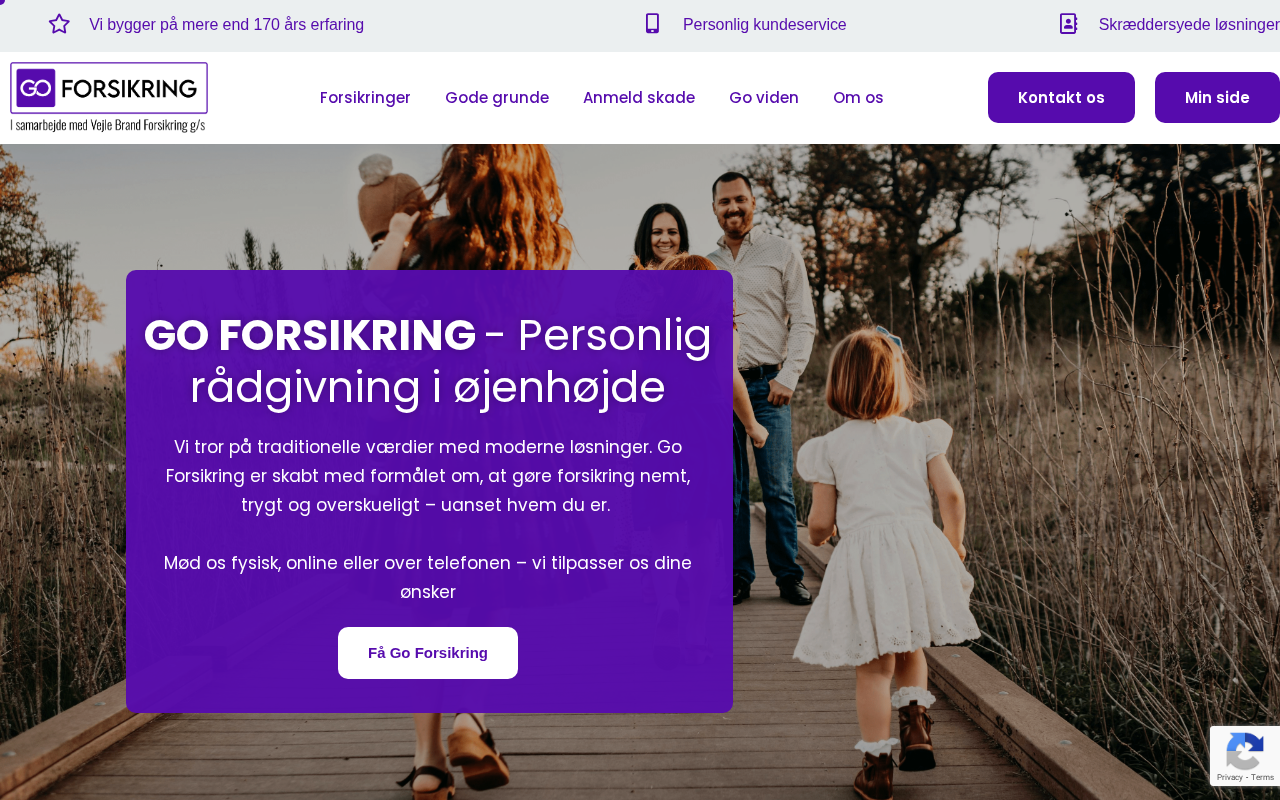1280x800 pixels.
Task: Click the mobile phone icon
Action: point(652,24)
